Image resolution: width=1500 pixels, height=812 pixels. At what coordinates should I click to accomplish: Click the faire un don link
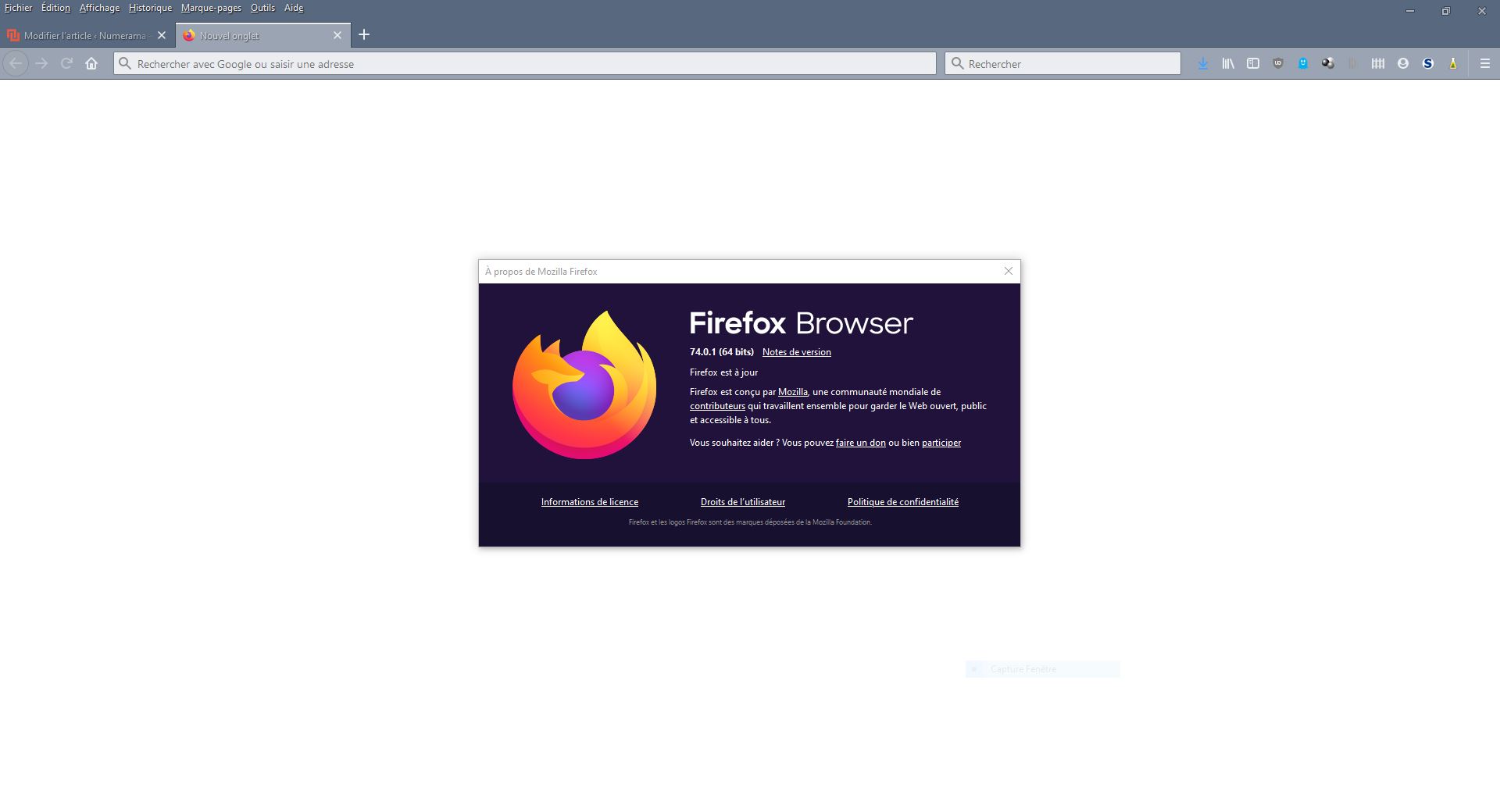(860, 443)
